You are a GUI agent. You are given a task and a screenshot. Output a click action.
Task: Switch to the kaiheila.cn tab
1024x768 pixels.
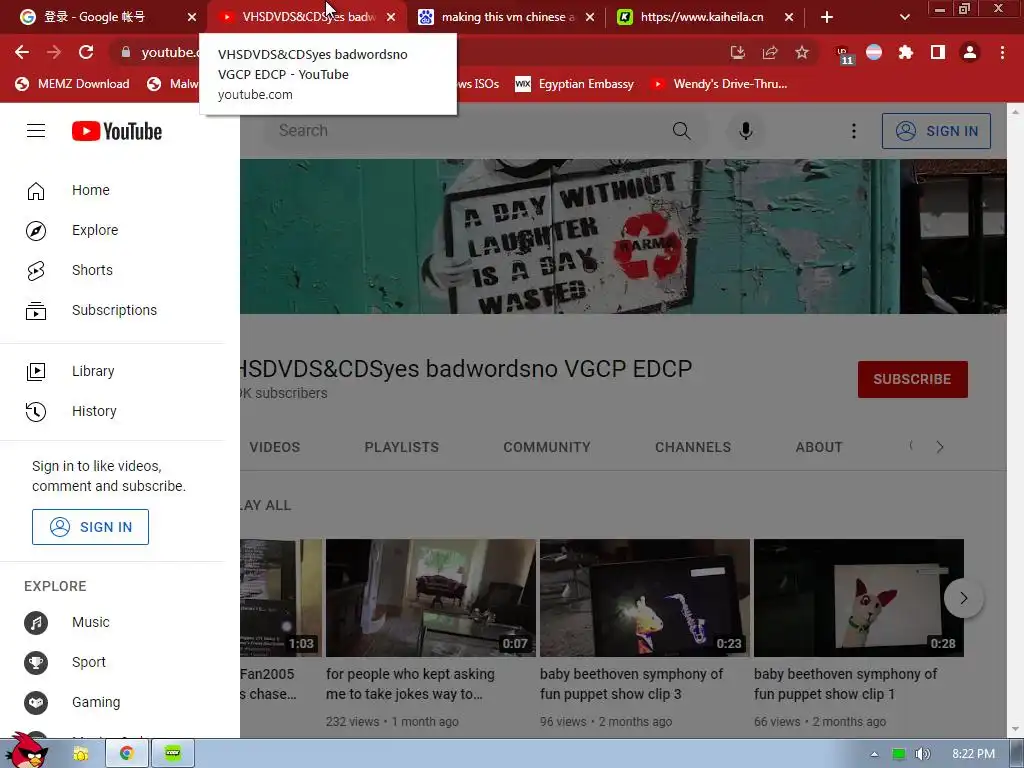(x=700, y=17)
